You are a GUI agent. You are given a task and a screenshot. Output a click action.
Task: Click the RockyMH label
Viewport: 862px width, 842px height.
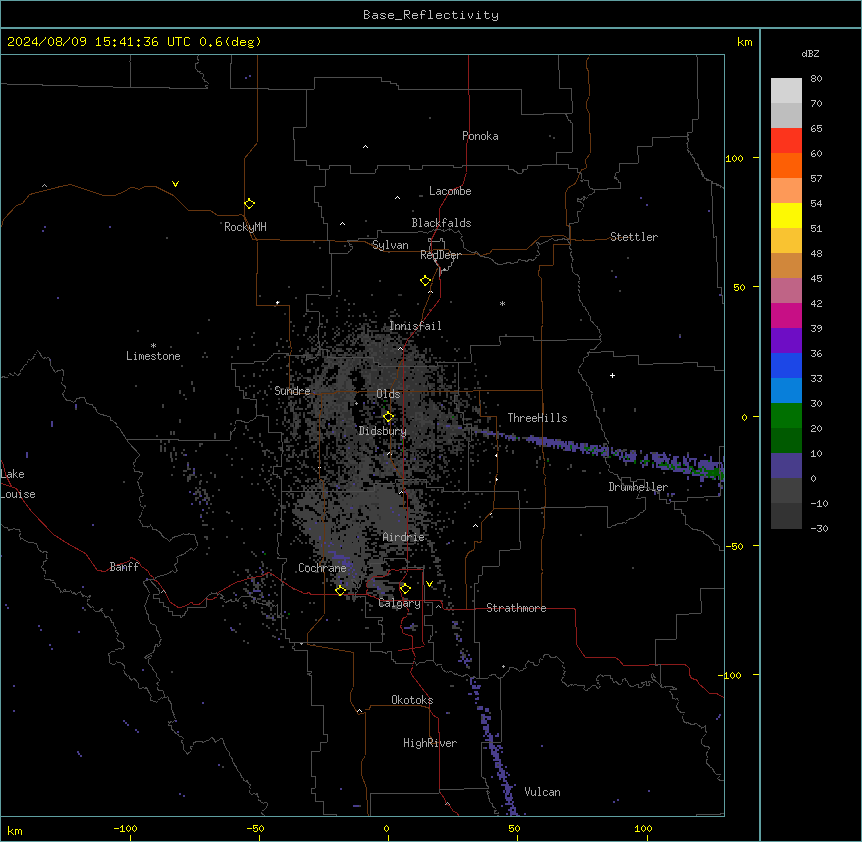click(245, 227)
